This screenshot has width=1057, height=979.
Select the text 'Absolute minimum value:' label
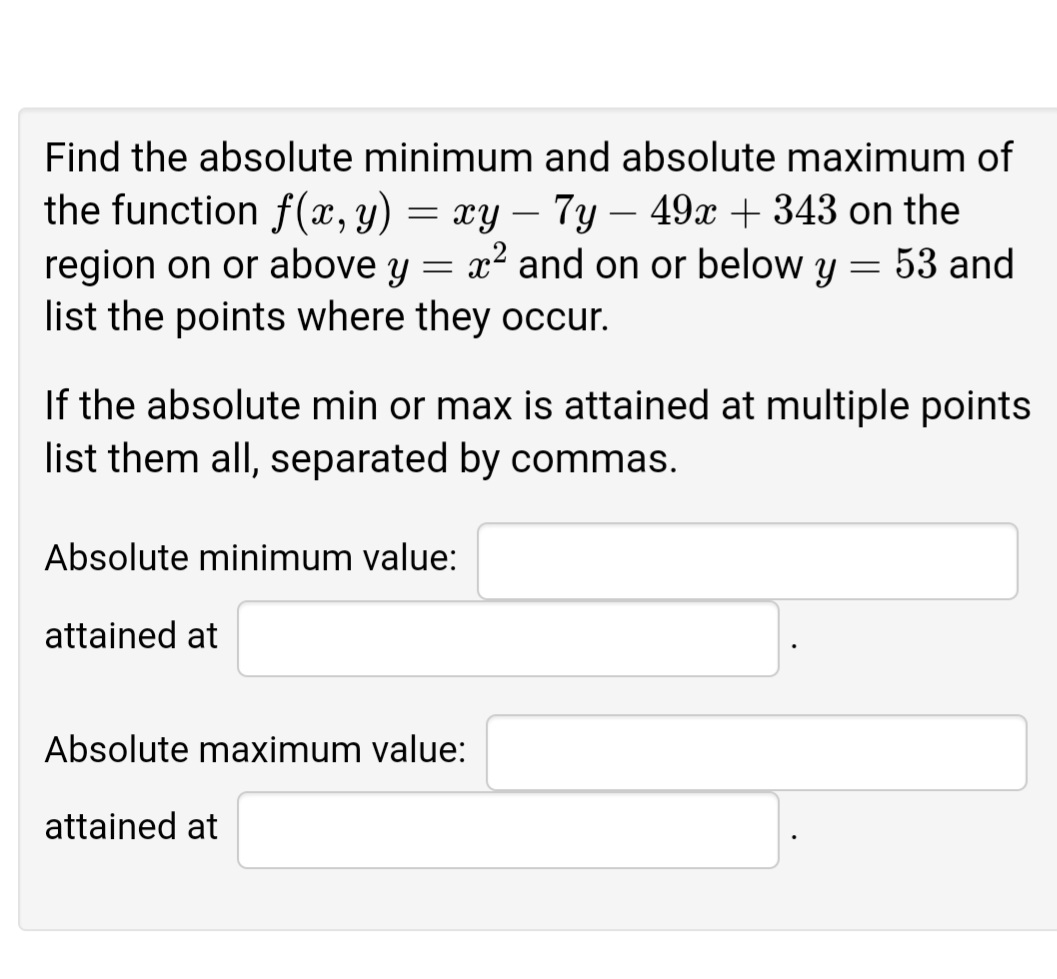pyautogui.click(x=251, y=558)
